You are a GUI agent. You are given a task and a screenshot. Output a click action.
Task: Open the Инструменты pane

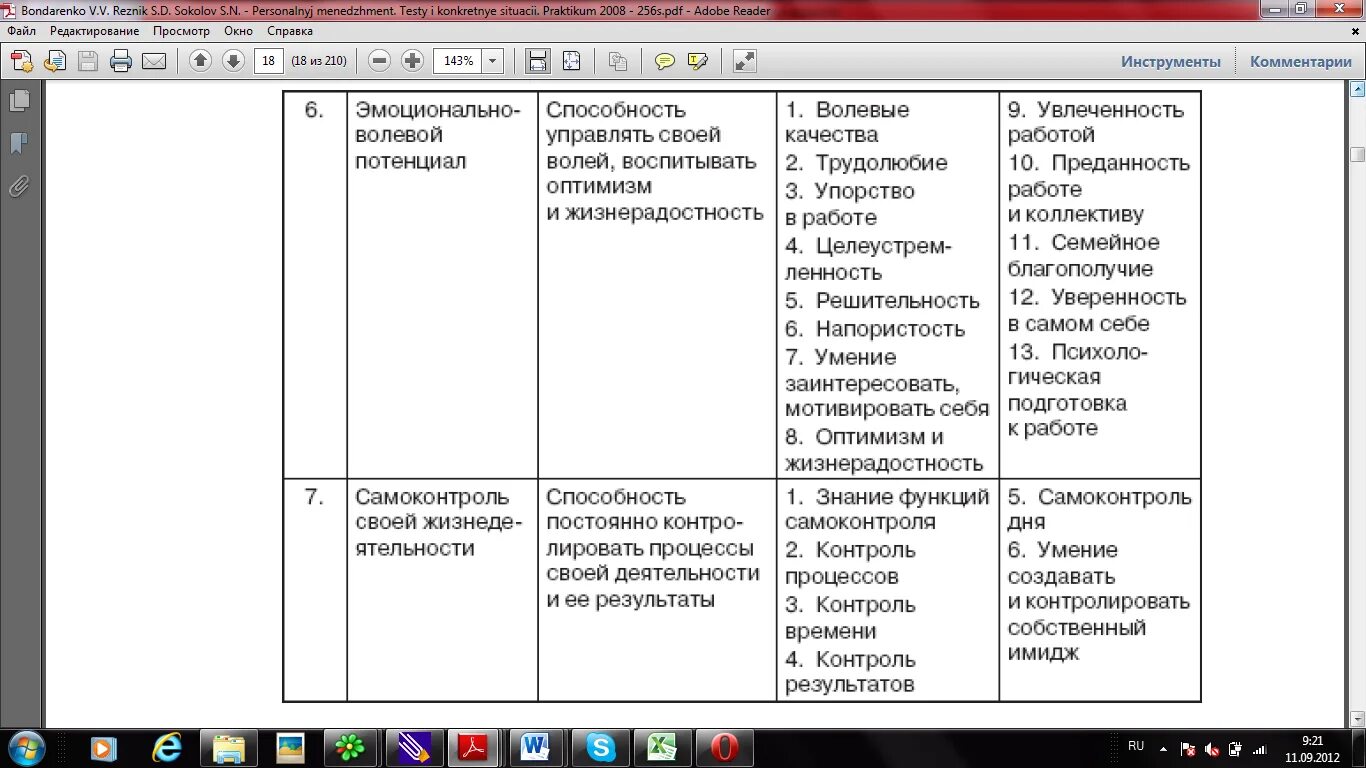[x=1171, y=61]
